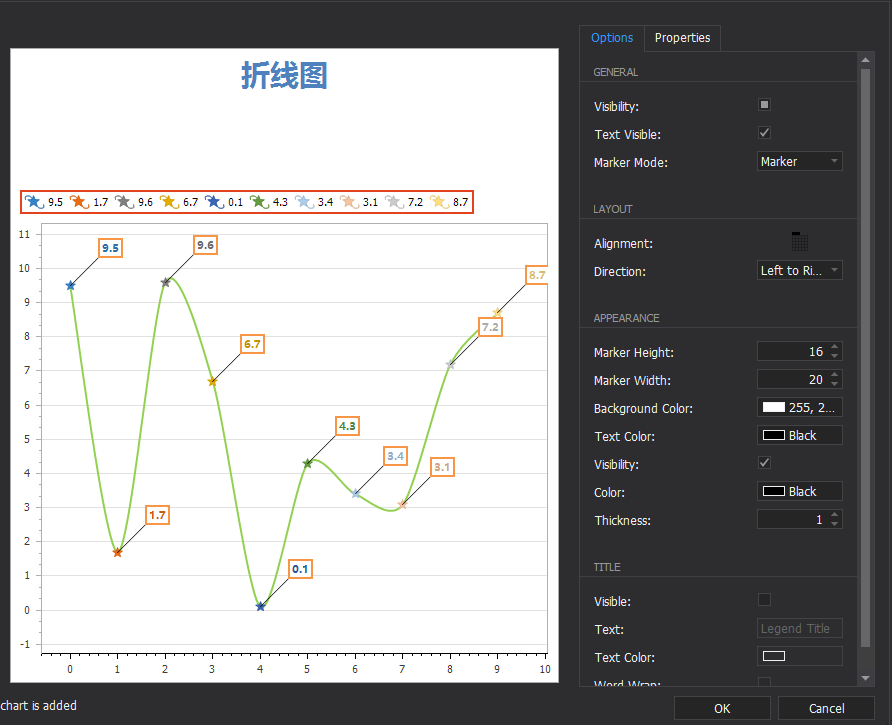Click the 0.1 data label box
892x725 pixels.
click(300, 569)
